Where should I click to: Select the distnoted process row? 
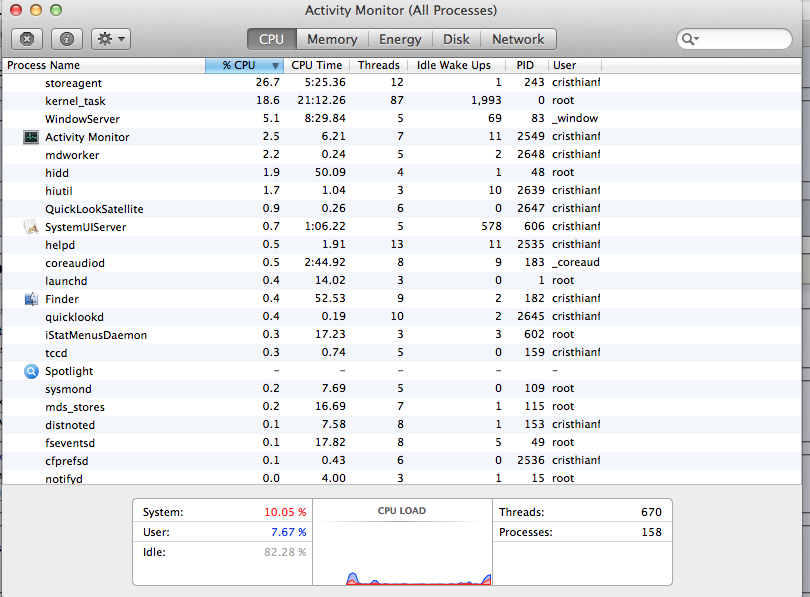(402, 425)
